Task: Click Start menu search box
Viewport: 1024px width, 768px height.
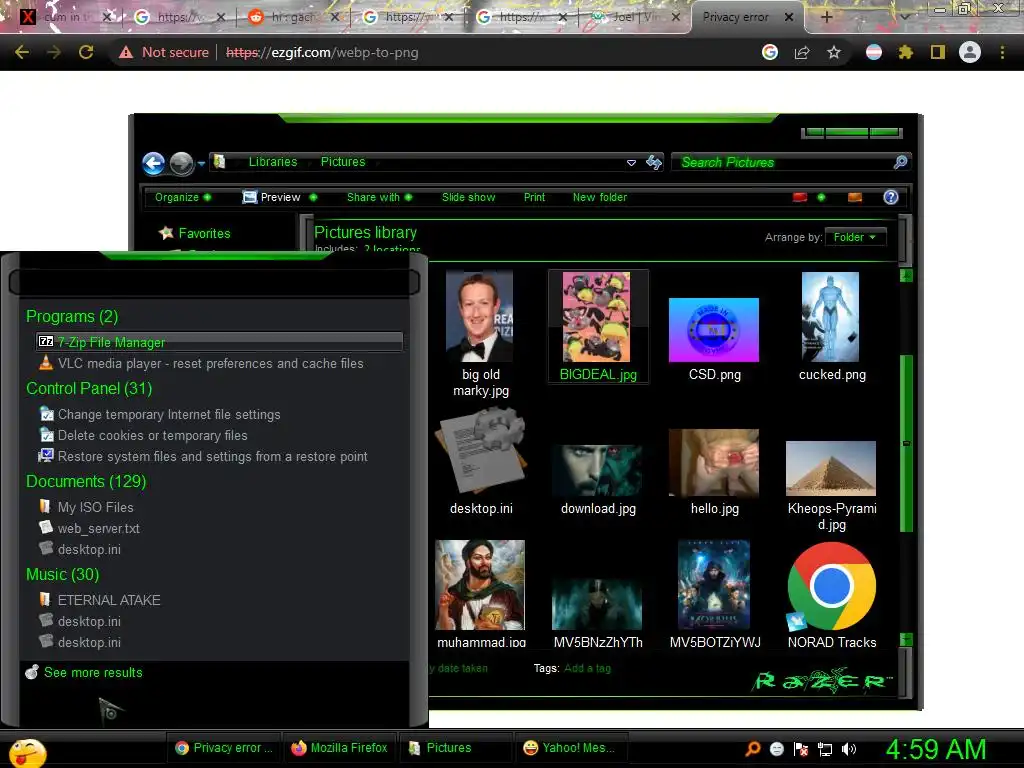Action: (x=214, y=282)
